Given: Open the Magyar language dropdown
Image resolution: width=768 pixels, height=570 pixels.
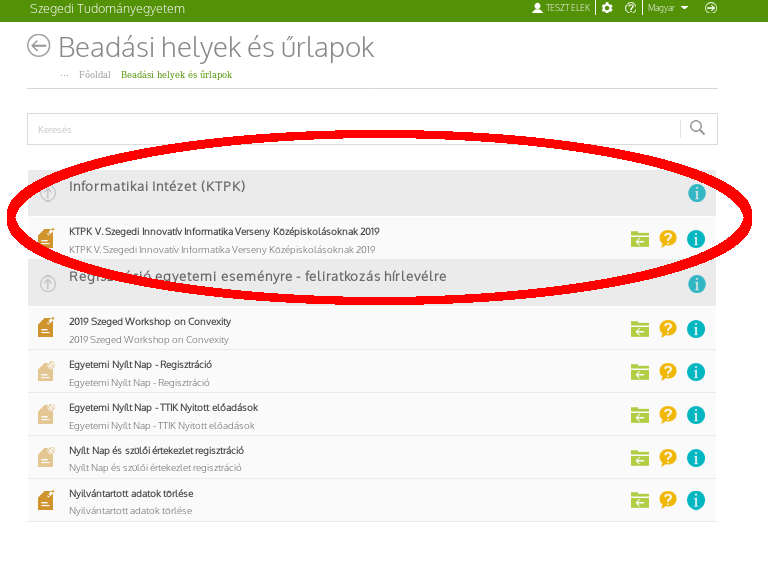Looking at the screenshot, I should click(x=668, y=8).
